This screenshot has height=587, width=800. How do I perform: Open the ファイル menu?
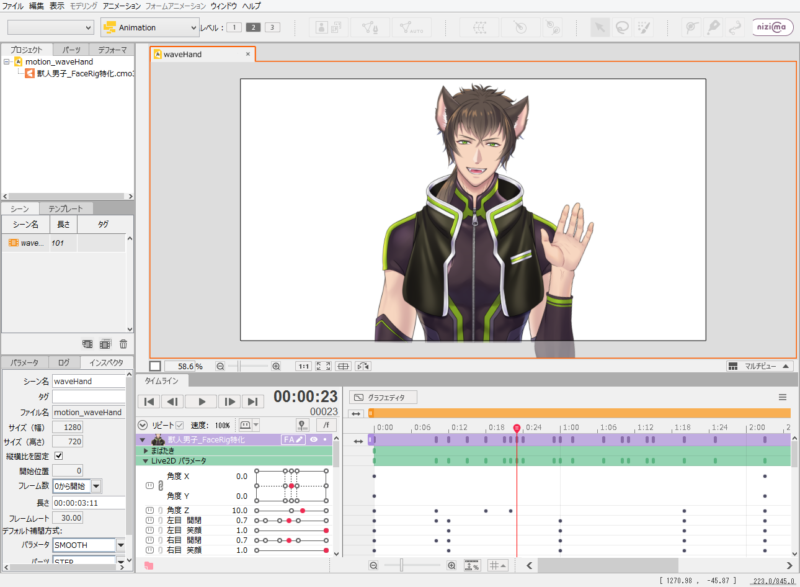13,6
